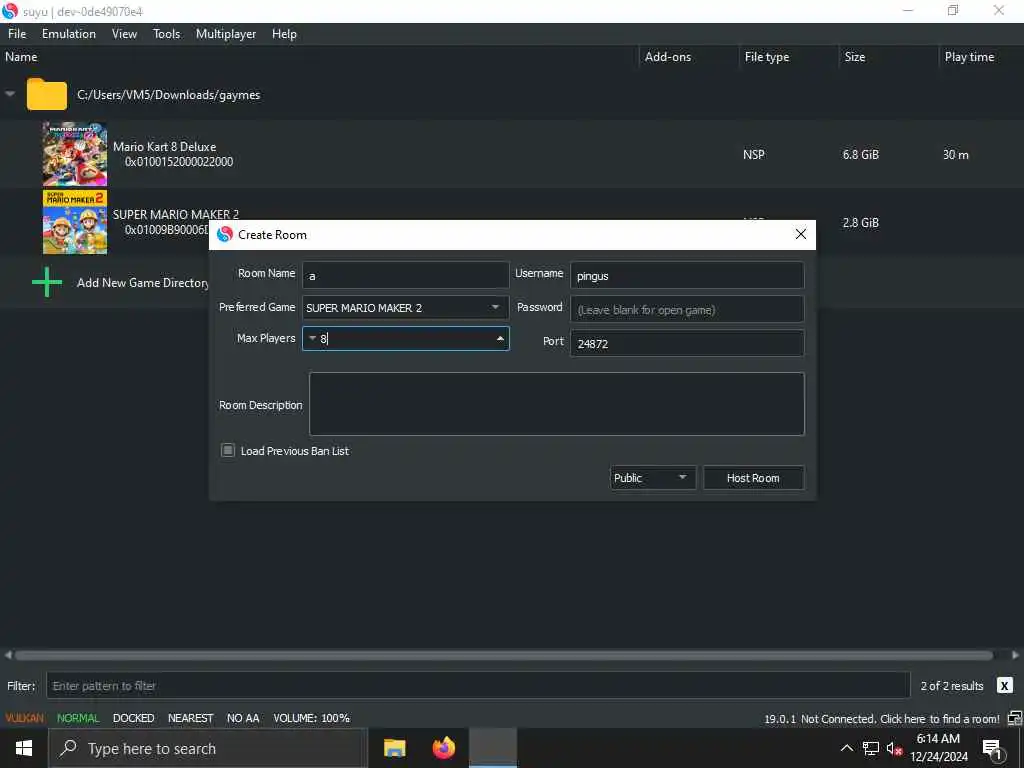Screen dimensions: 1024x768
Task: Select the Super Mario Maker 2 cover thumbnail
Action: pyautogui.click(x=74, y=222)
